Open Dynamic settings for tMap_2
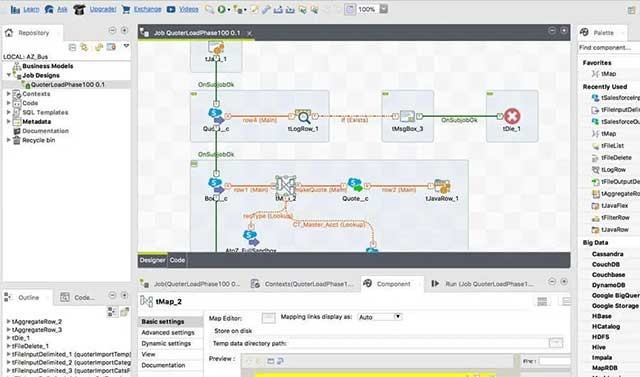This screenshot has width=640, height=377. click(x=166, y=344)
